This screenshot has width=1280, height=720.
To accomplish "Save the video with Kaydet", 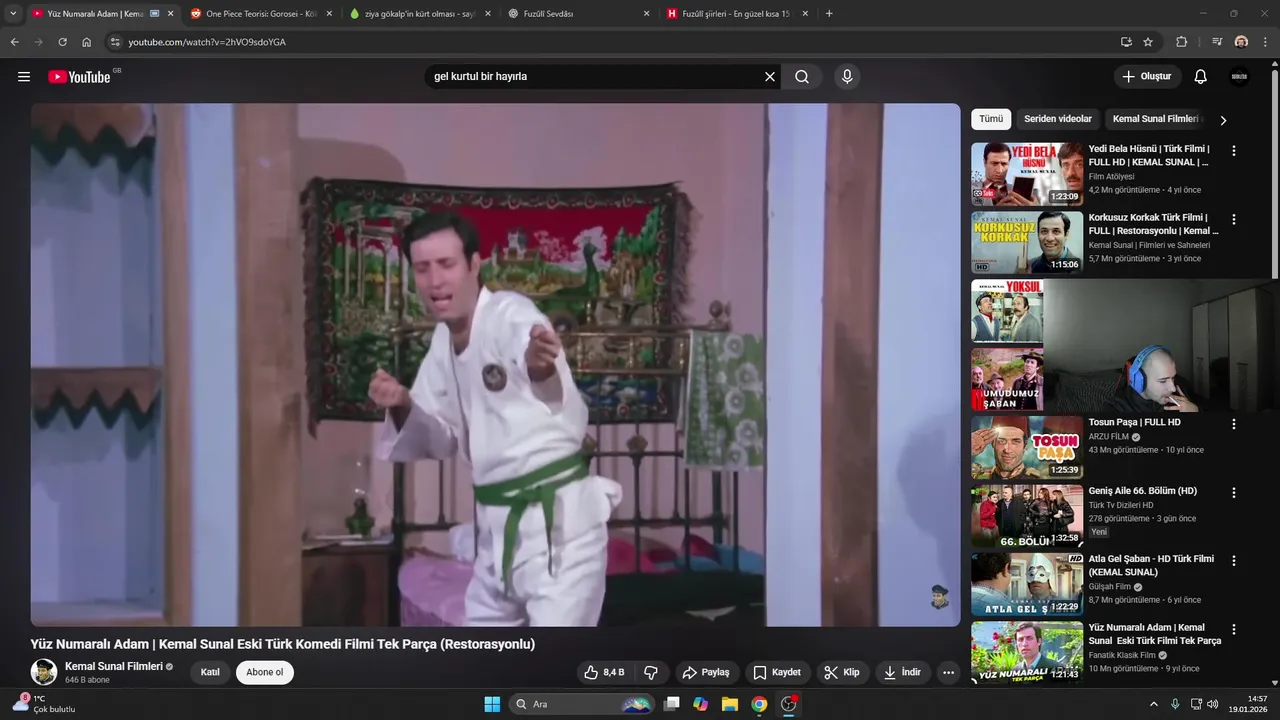I will [777, 672].
